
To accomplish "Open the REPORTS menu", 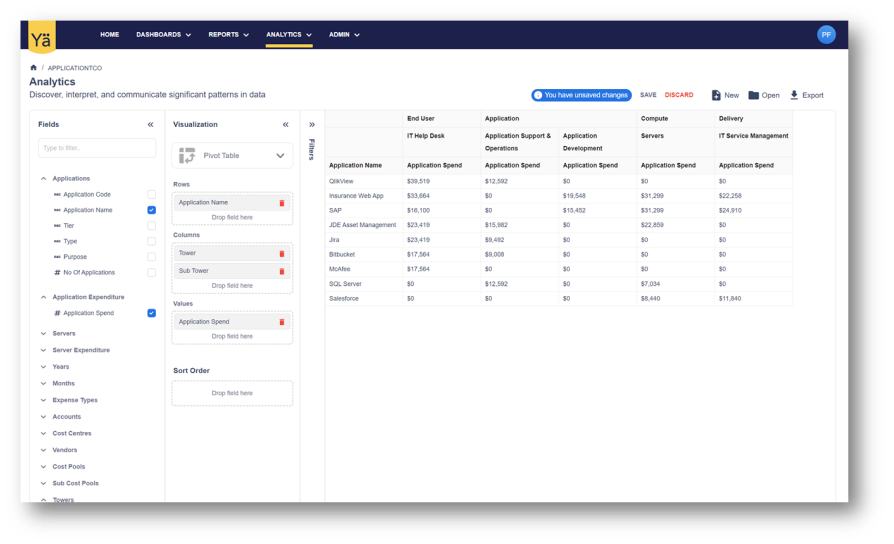I will [x=229, y=35].
